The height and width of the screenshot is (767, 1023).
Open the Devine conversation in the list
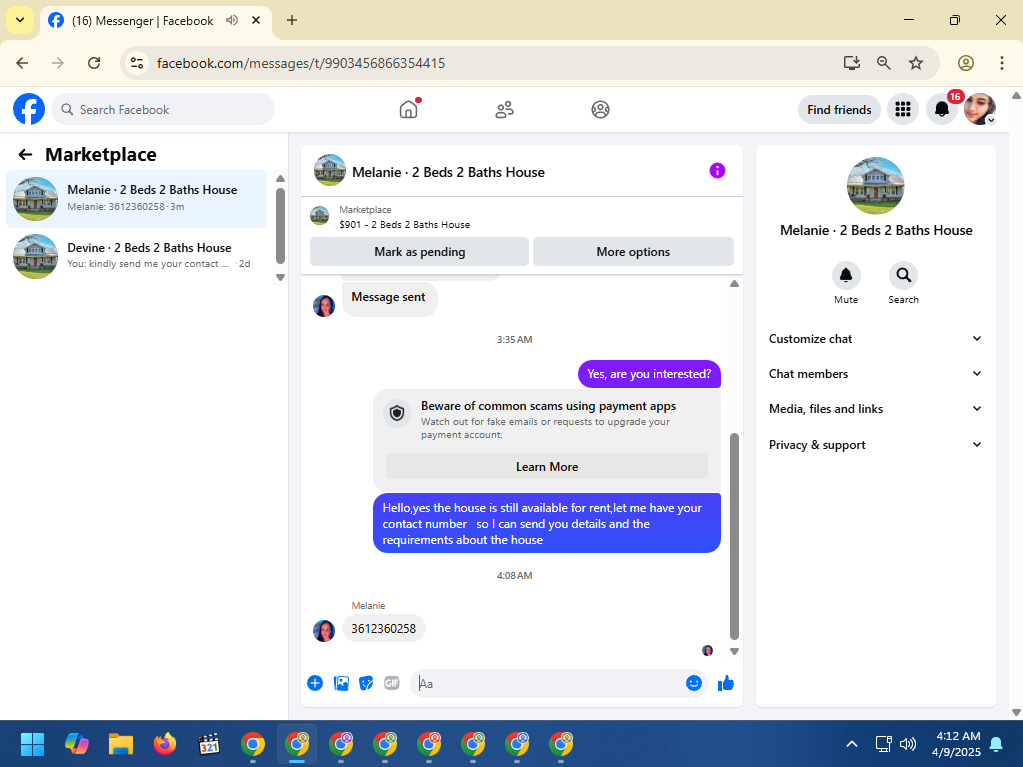136,256
